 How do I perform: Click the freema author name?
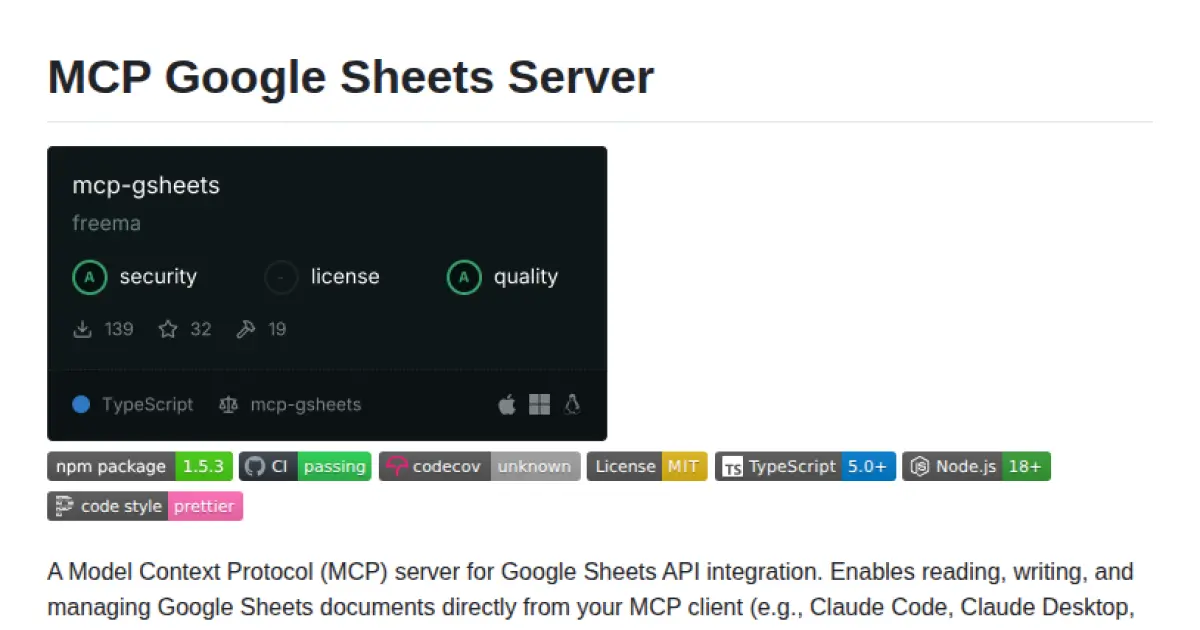(x=105, y=223)
